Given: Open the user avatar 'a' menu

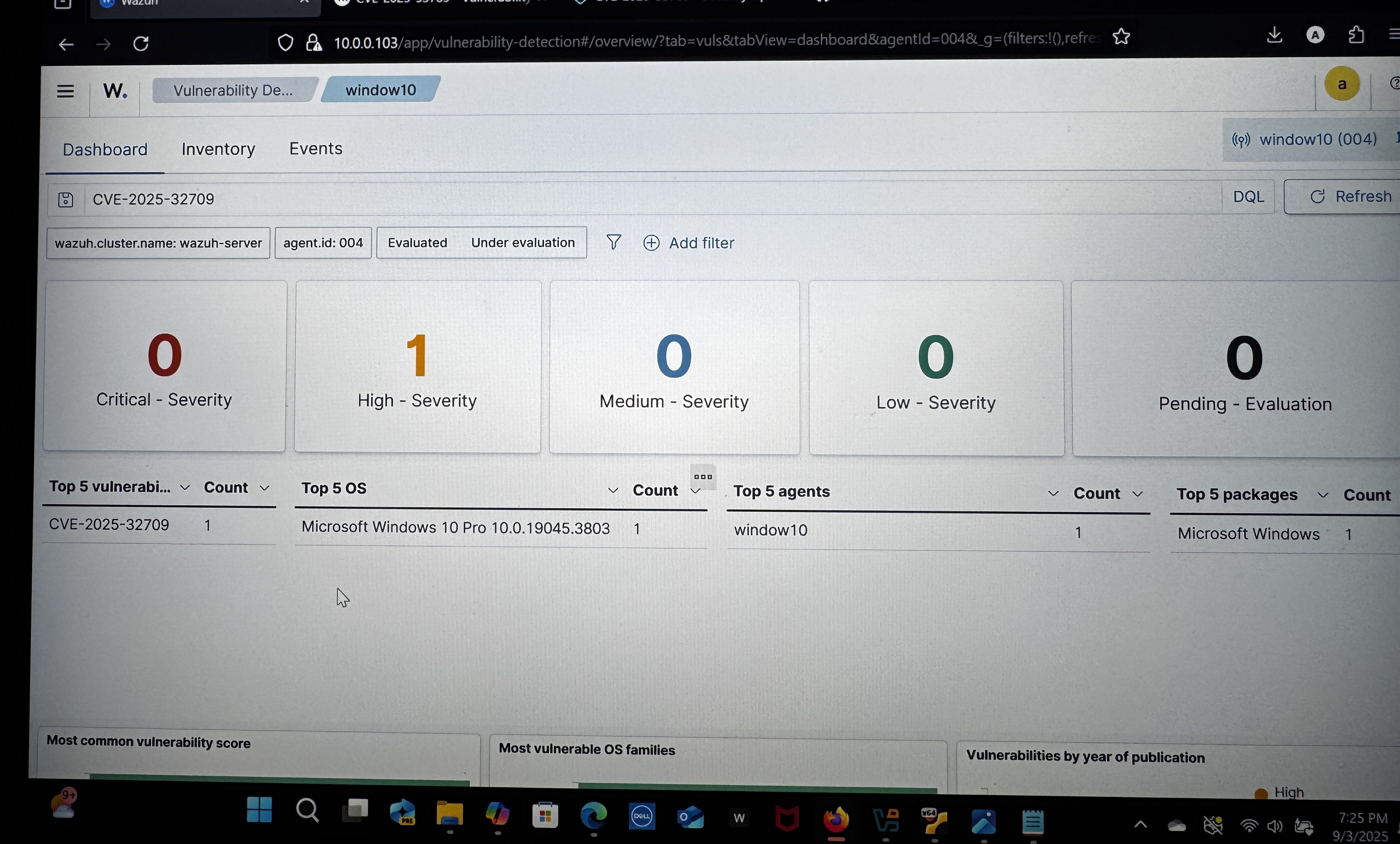Looking at the screenshot, I should (x=1342, y=84).
